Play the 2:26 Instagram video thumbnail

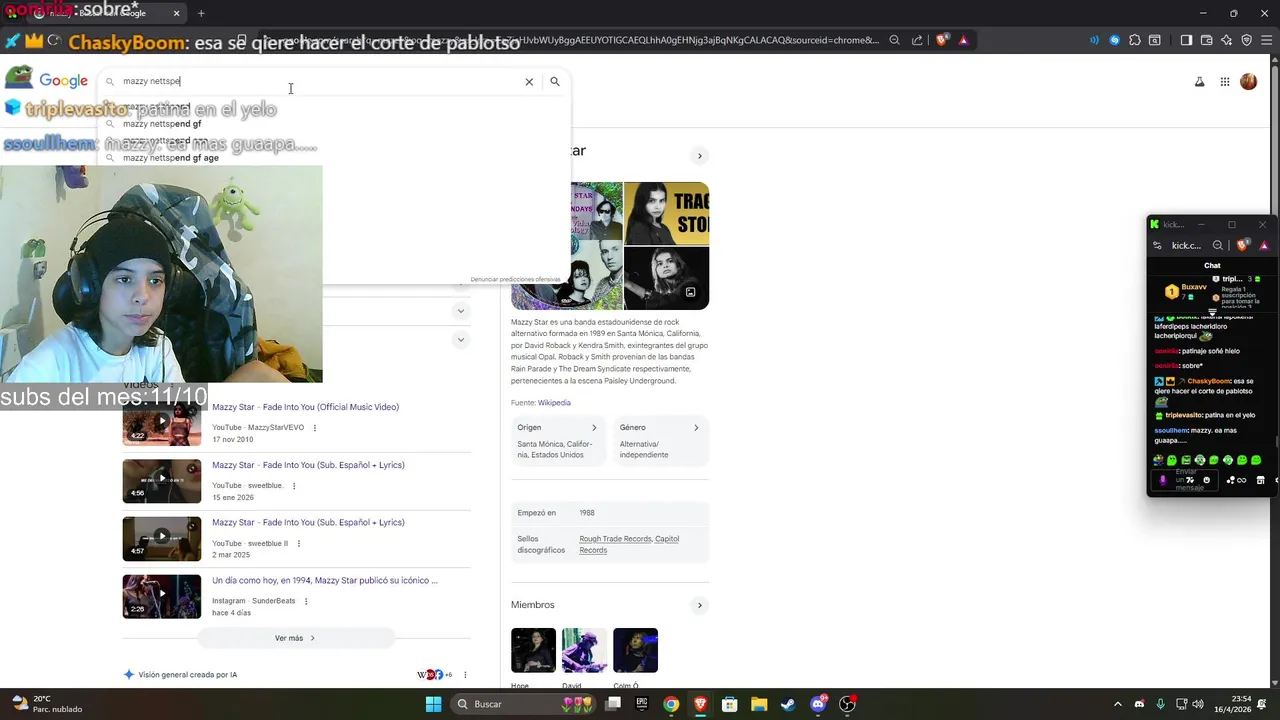tap(162, 596)
